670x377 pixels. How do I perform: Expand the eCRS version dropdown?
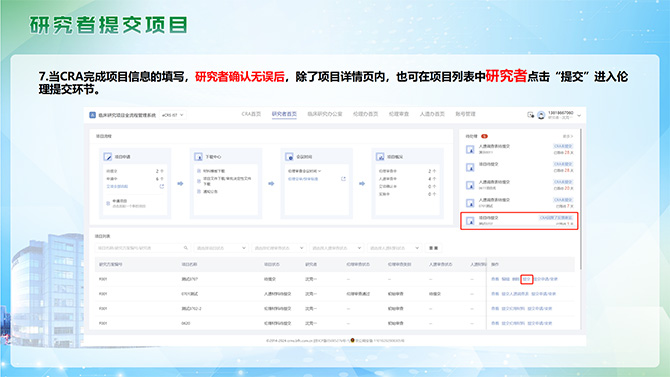[173, 115]
